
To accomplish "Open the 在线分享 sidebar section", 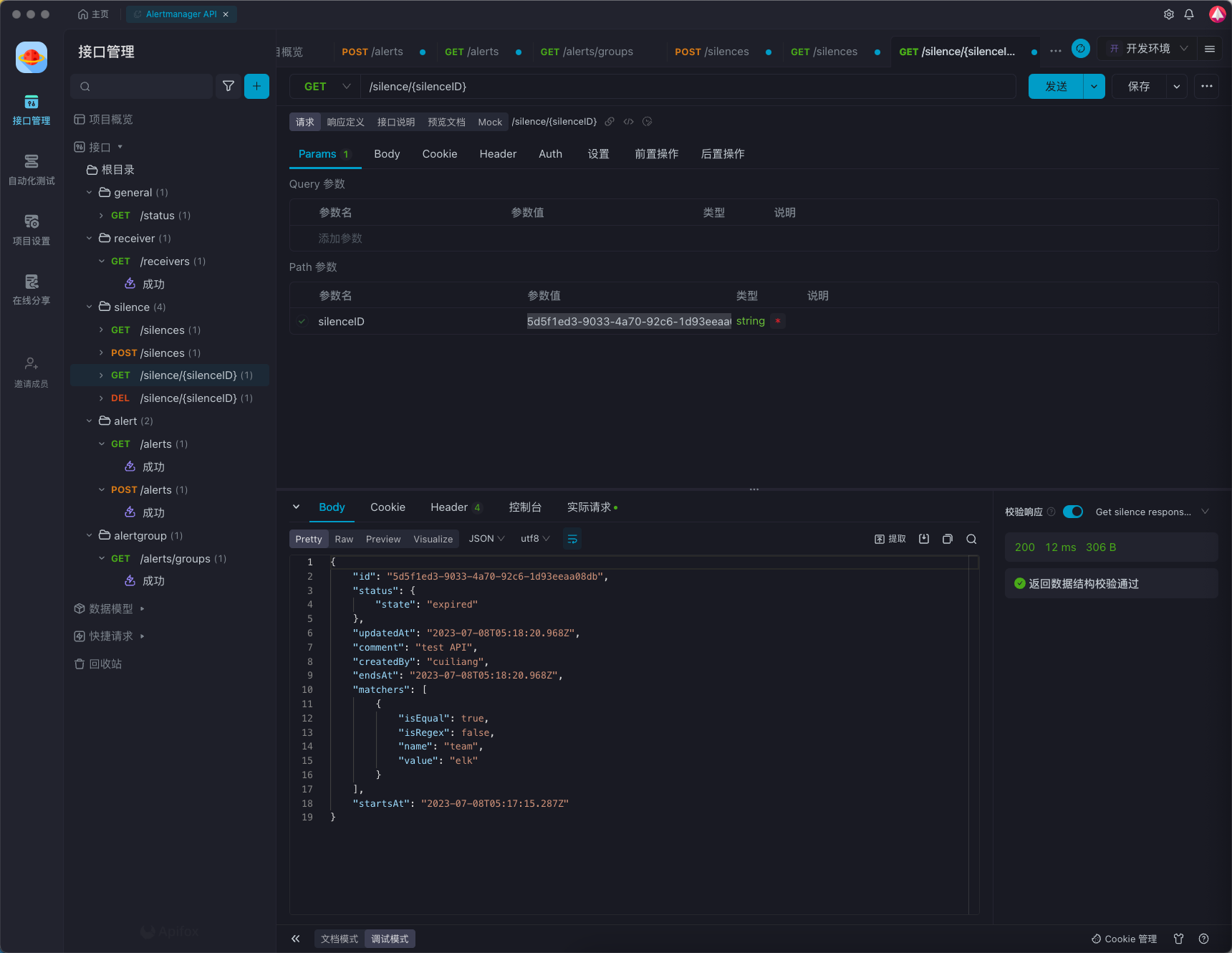I will (x=32, y=289).
